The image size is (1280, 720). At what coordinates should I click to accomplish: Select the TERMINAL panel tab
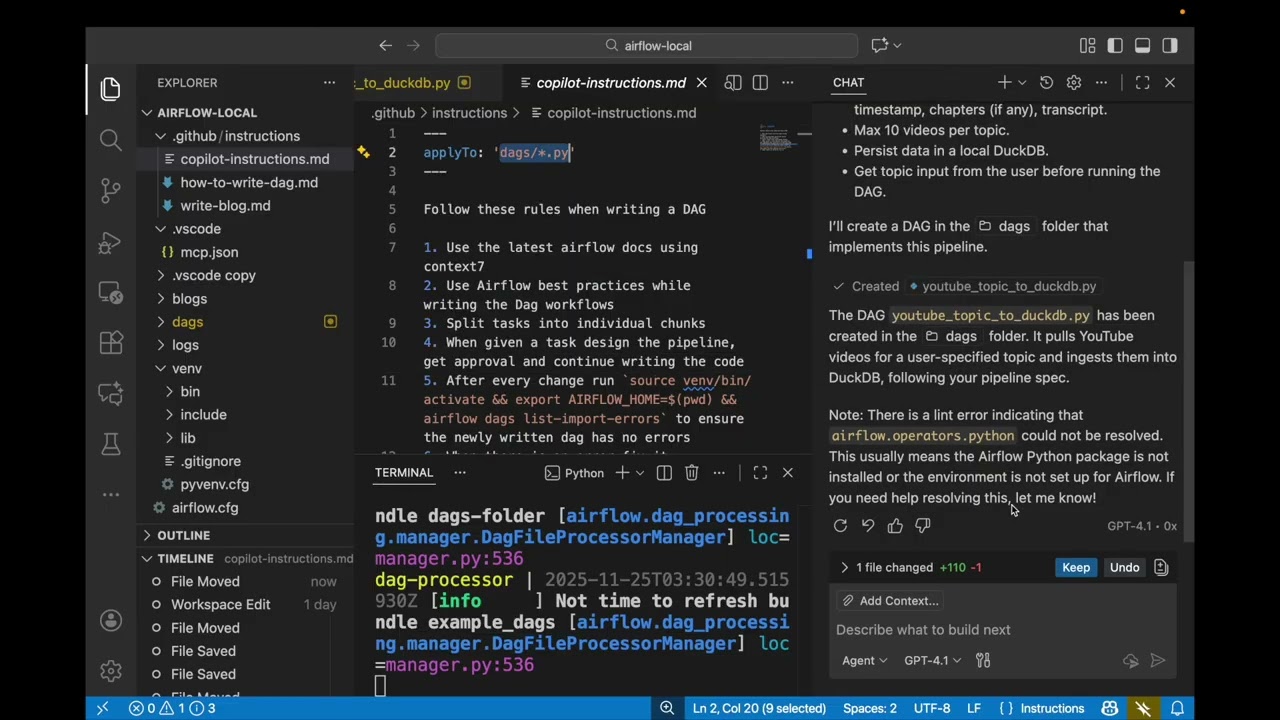coord(404,473)
